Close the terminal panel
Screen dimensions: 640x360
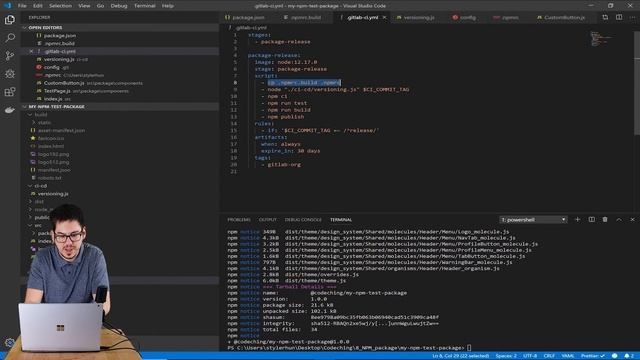(x=632, y=220)
